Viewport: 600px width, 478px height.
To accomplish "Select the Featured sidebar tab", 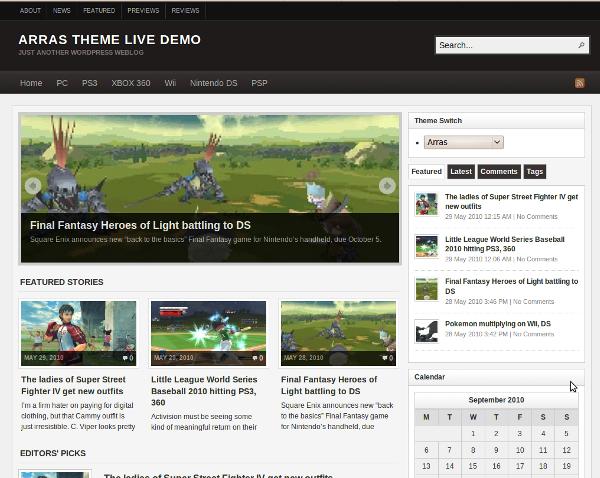I will [426, 171].
